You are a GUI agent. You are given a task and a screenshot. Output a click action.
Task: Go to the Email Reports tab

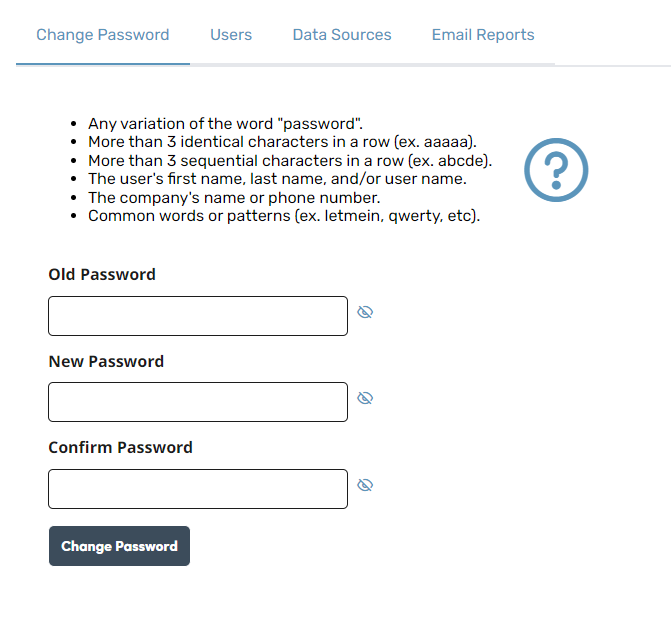coord(483,35)
